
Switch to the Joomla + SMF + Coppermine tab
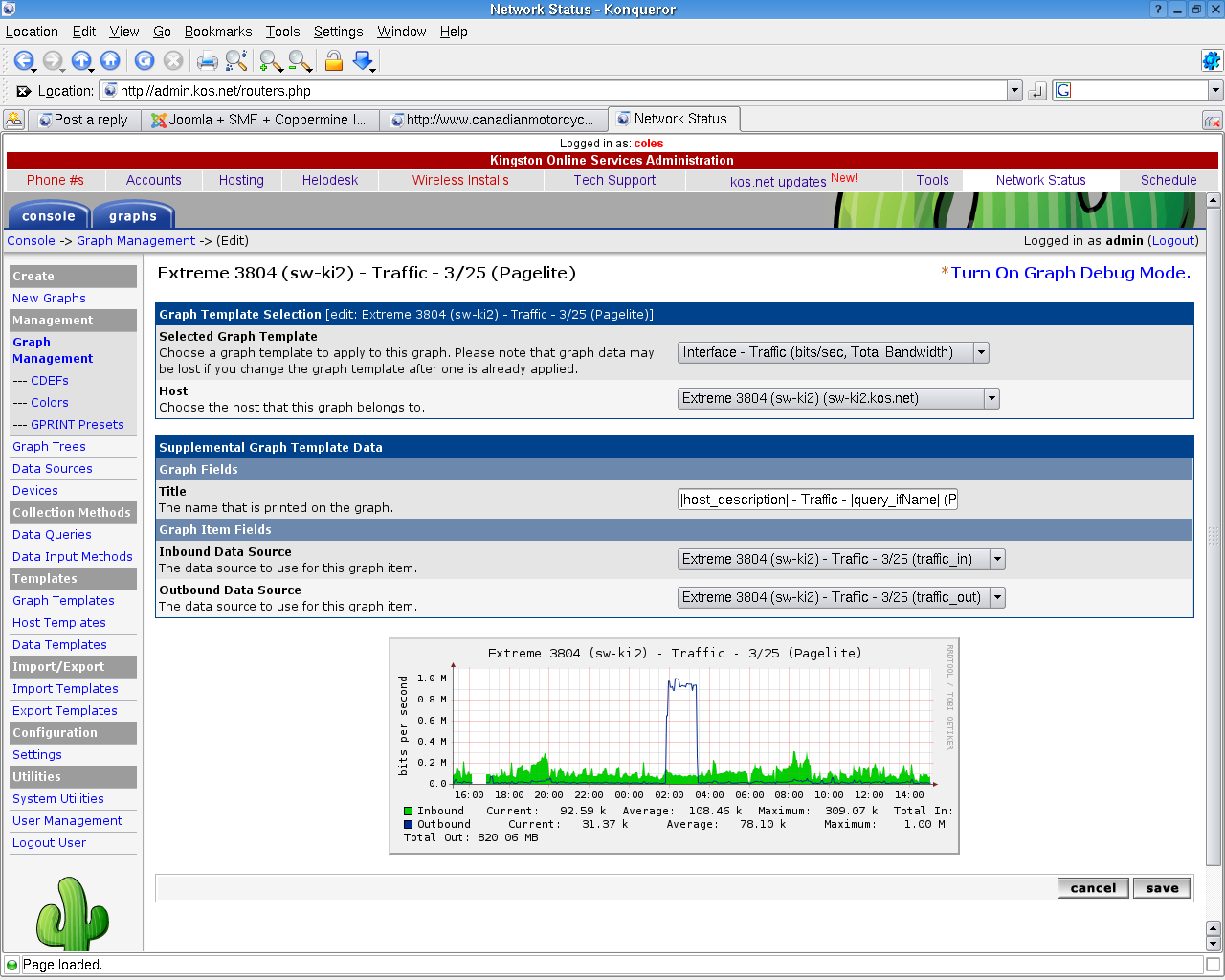260,120
